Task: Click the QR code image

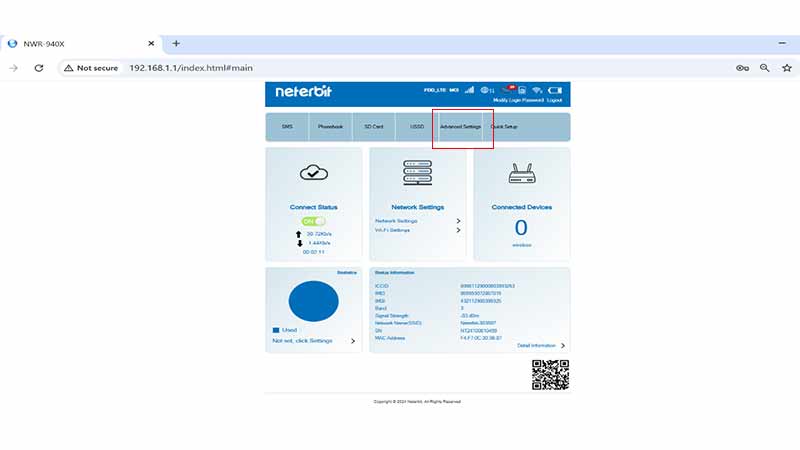Action: 551,374
